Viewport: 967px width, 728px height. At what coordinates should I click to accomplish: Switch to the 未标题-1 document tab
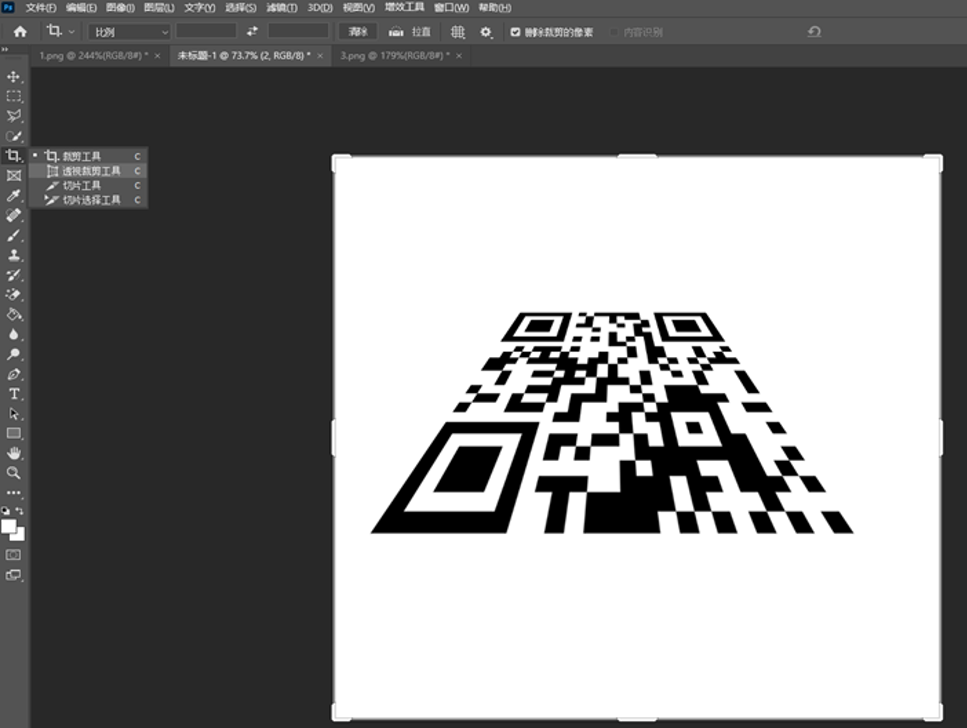(x=244, y=56)
